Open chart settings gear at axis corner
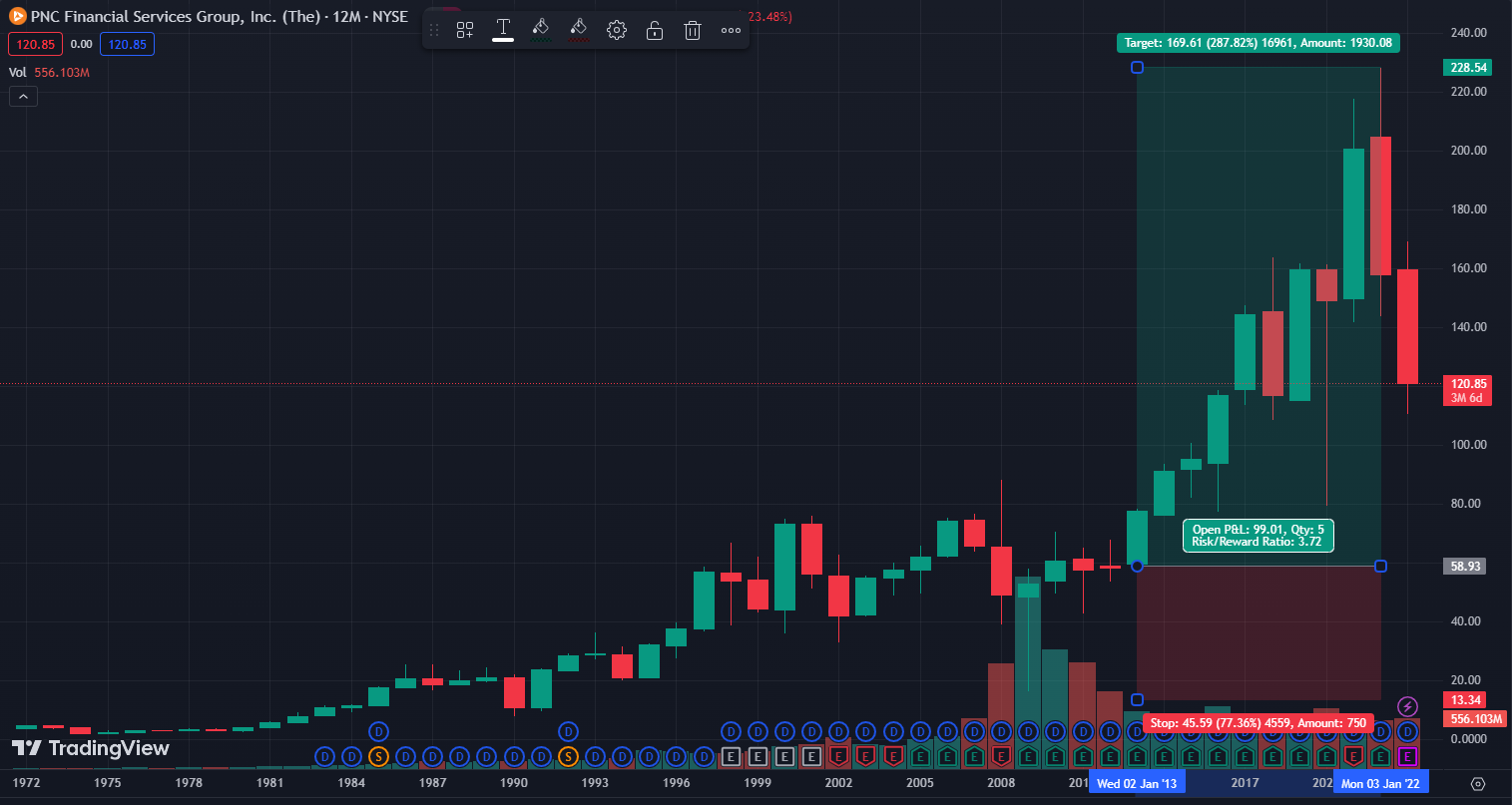1512x805 pixels. click(x=1478, y=784)
